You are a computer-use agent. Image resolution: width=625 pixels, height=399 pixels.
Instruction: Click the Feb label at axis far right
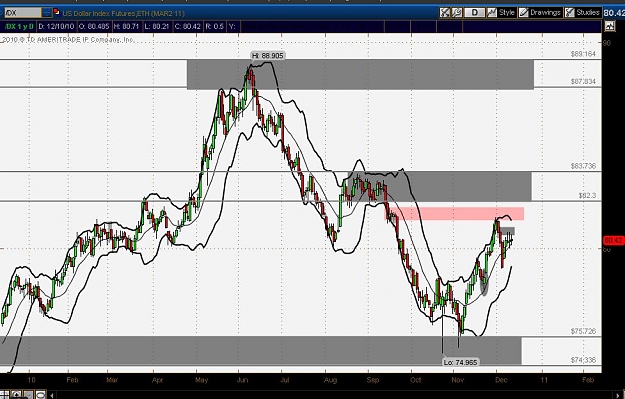click(x=588, y=380)
